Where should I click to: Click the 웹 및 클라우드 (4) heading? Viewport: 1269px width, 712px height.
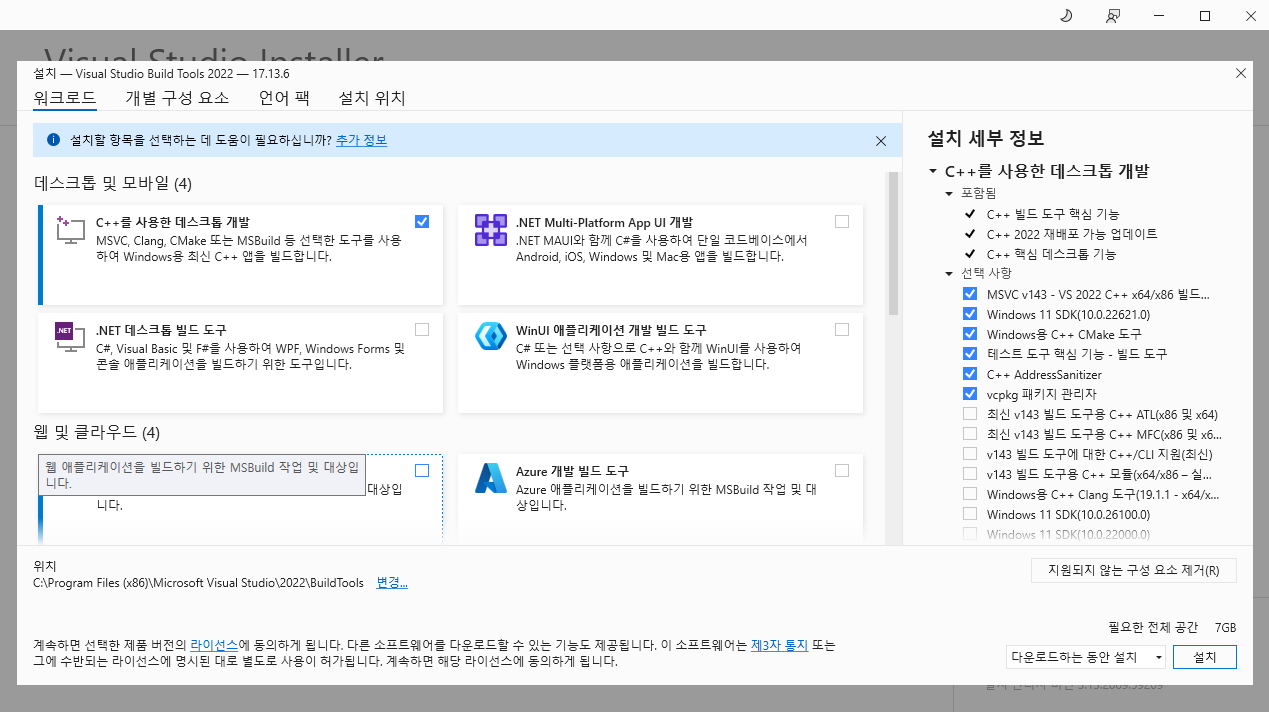click(97, 433)
